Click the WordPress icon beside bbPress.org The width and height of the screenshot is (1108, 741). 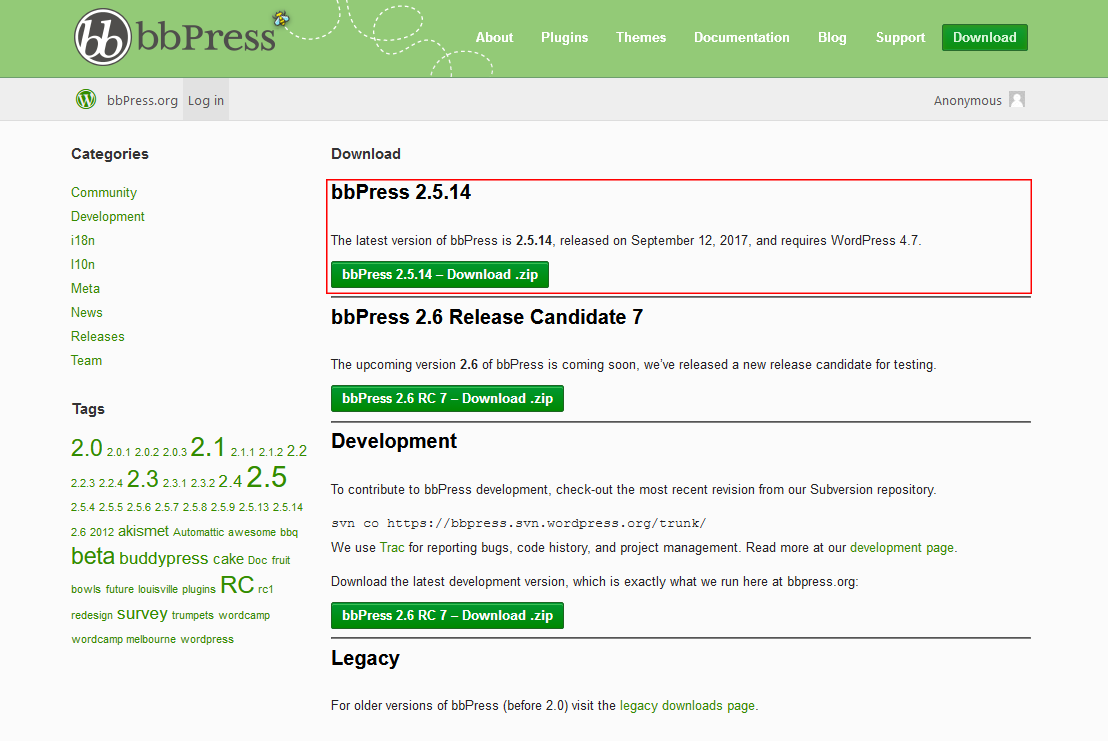coord(86,100)
